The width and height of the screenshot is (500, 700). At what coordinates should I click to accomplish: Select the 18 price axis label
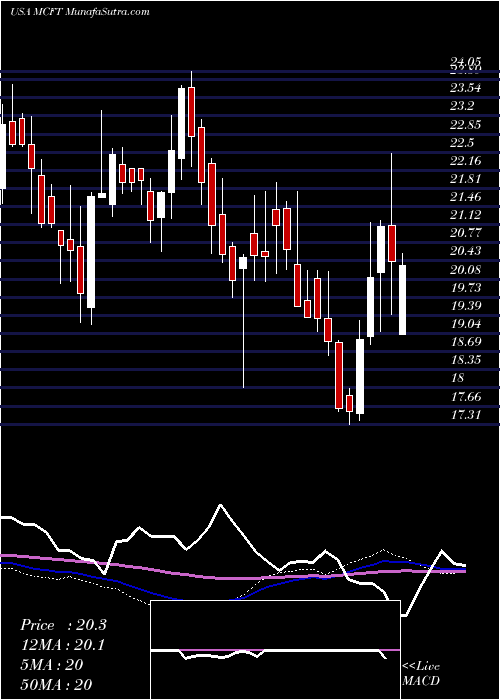[x=458, y=379]
